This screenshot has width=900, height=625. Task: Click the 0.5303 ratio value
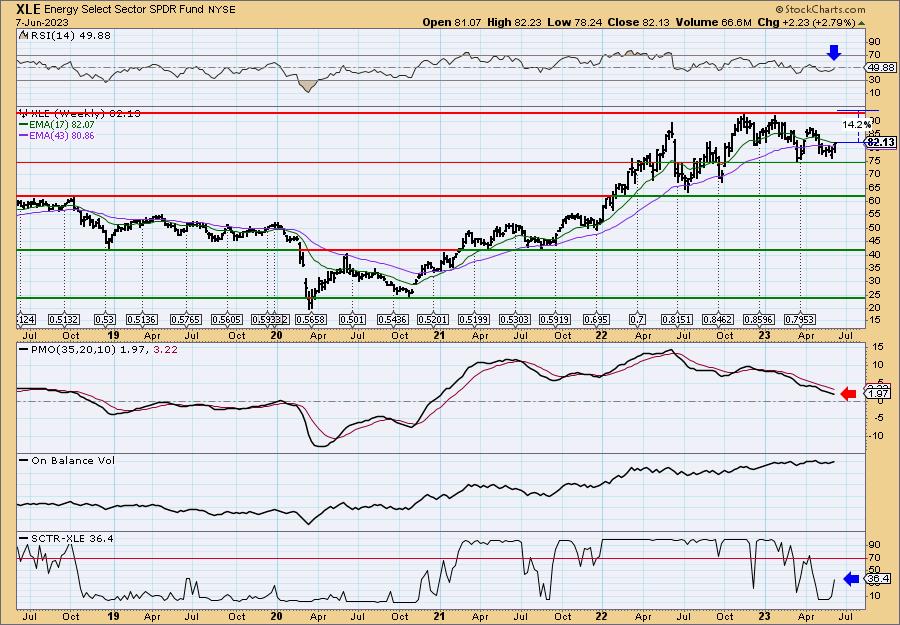[514, 319]
